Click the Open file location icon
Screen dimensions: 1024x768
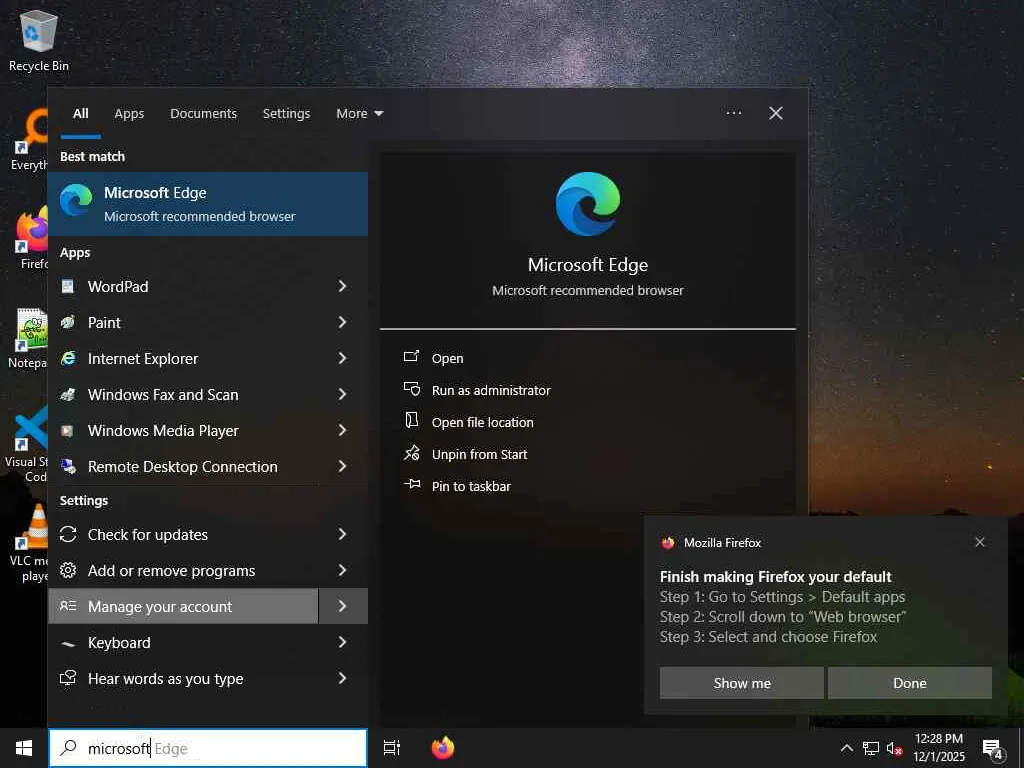click(411, 420)
